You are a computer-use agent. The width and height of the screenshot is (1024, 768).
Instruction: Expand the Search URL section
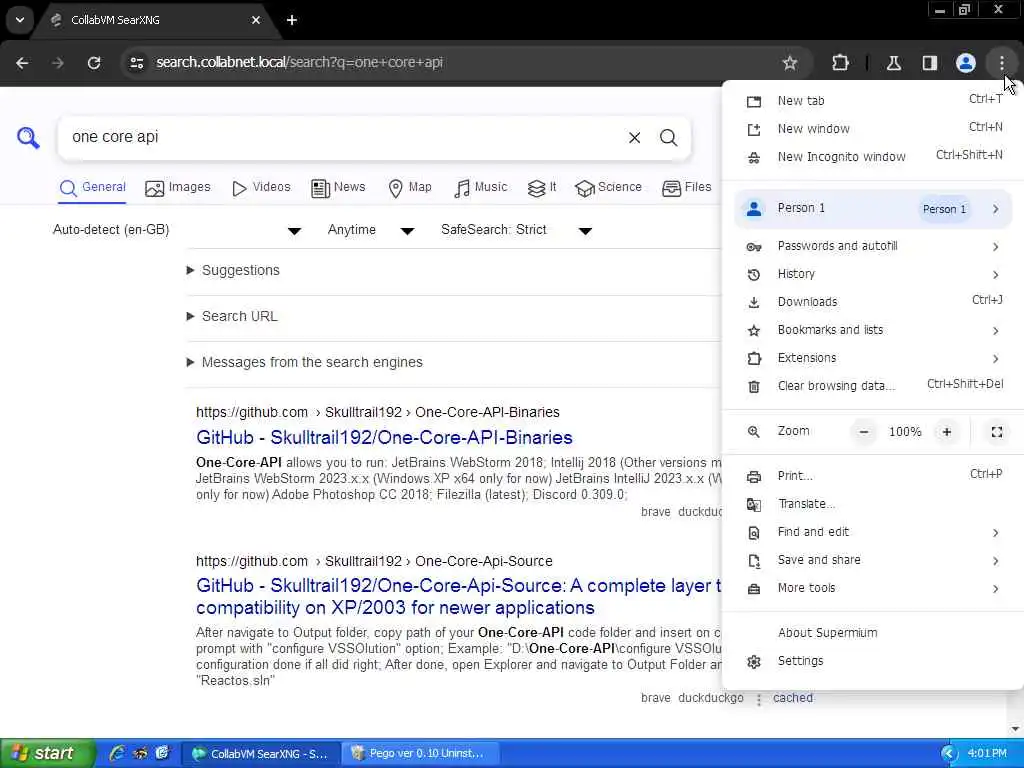point(232,316)
